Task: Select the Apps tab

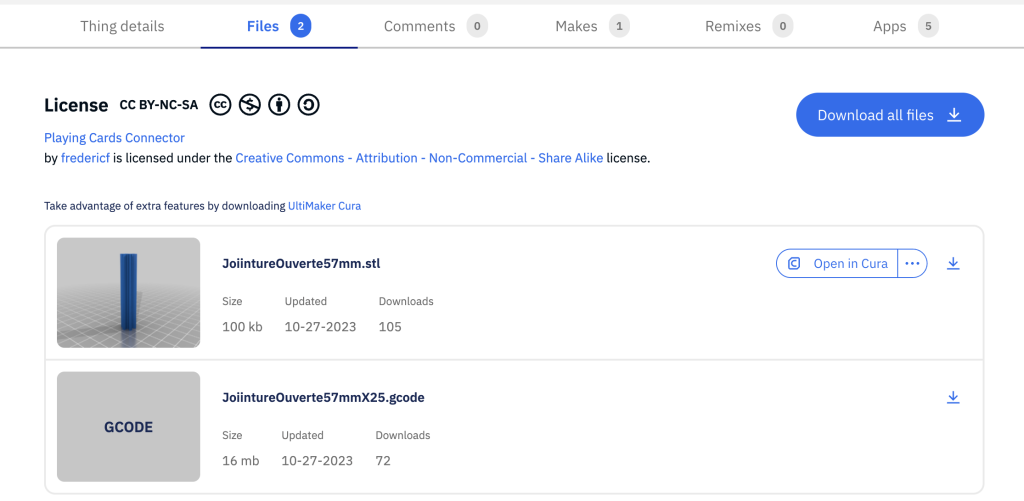Action: tap(906, 26)
